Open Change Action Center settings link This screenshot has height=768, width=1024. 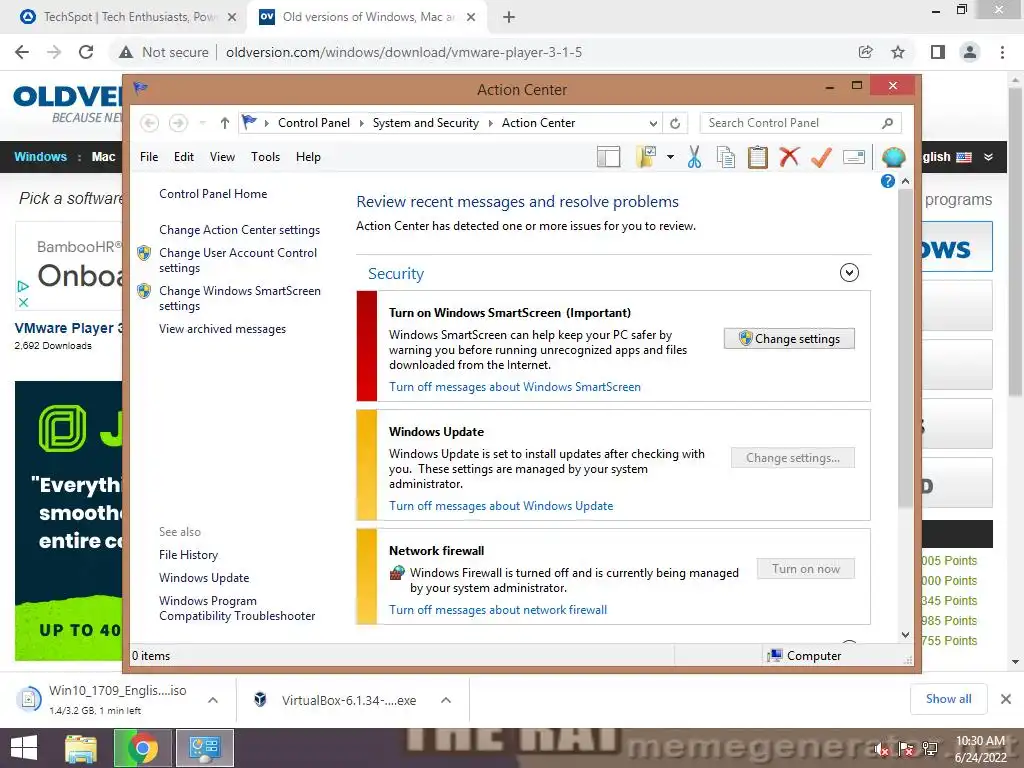(x=240, y=230)
